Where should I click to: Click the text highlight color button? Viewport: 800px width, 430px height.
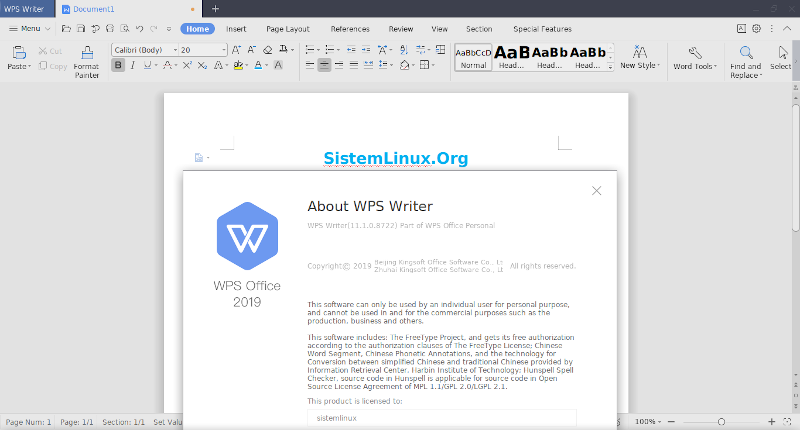coord(238,65)
